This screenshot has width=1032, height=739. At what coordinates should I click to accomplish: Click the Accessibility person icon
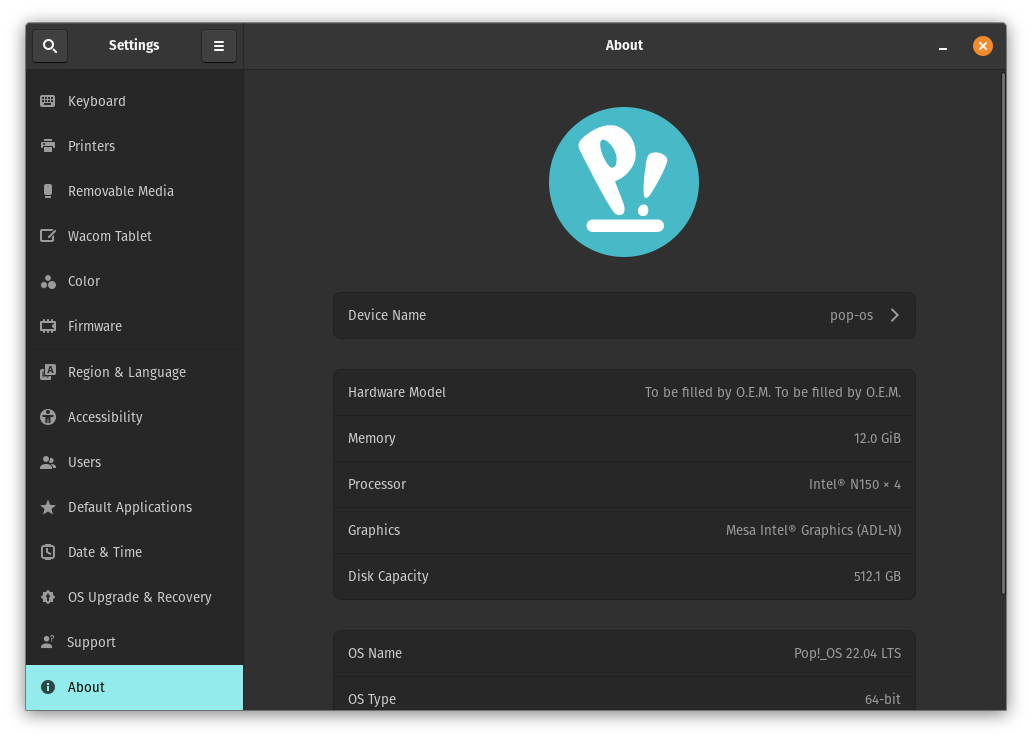[47, 417]
